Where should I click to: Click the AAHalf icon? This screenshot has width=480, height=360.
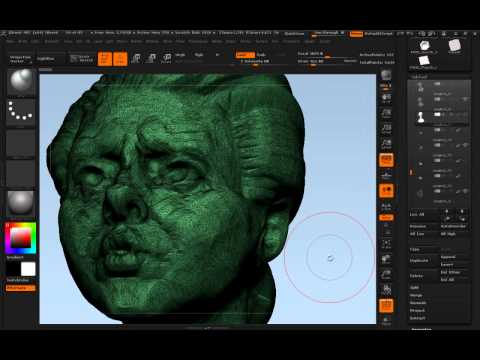[x=386, y=143]
